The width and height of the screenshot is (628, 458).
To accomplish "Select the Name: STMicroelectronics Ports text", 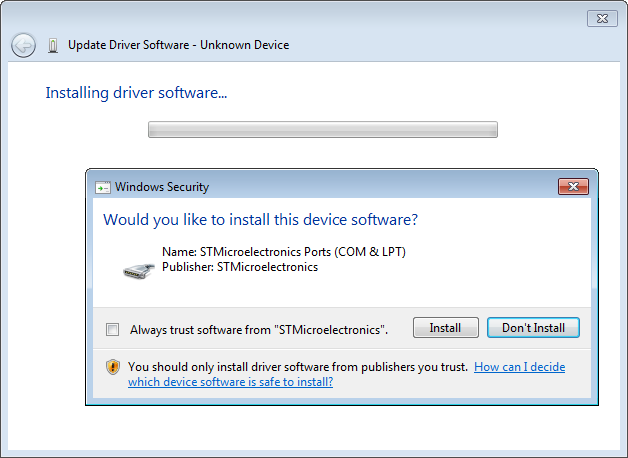I will coord(283,252).
